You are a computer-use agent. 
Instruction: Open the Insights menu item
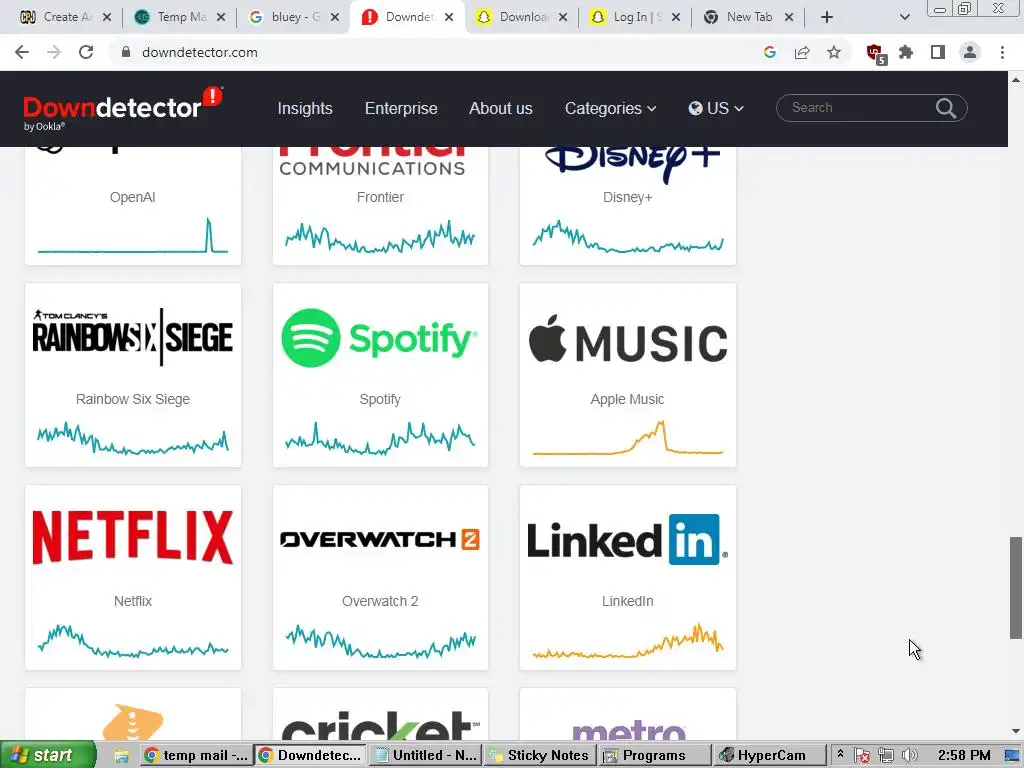coord(305,108)
